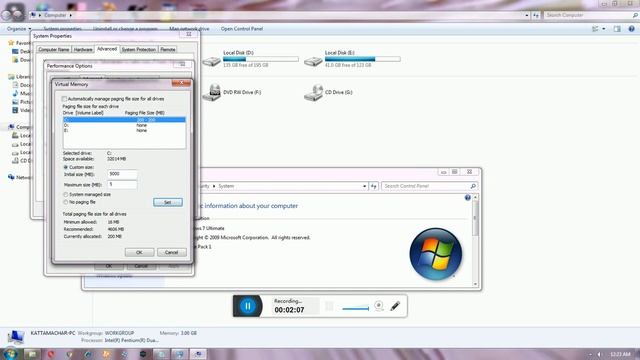The width and height of the screenshot is (640, 360).
Task: Confirm Virtual Memory with OK
Action: (x=139, y=252)
